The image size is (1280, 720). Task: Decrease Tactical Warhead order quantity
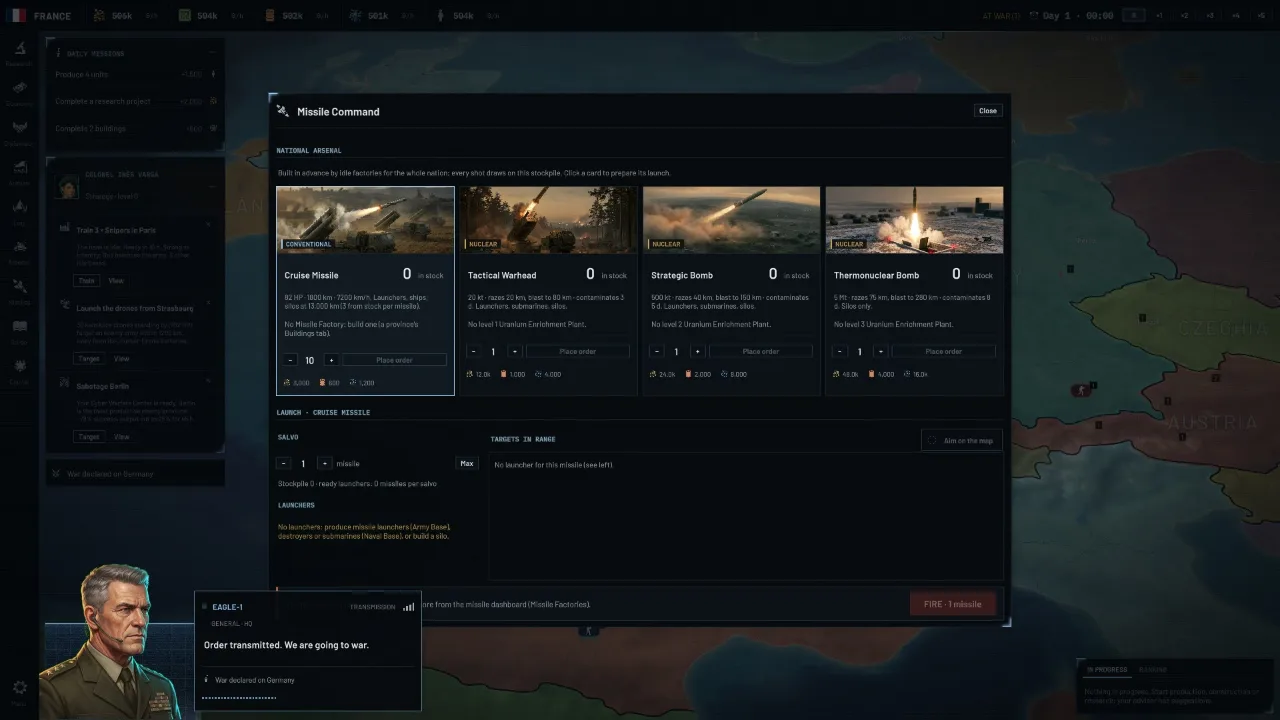coord(473,351)
